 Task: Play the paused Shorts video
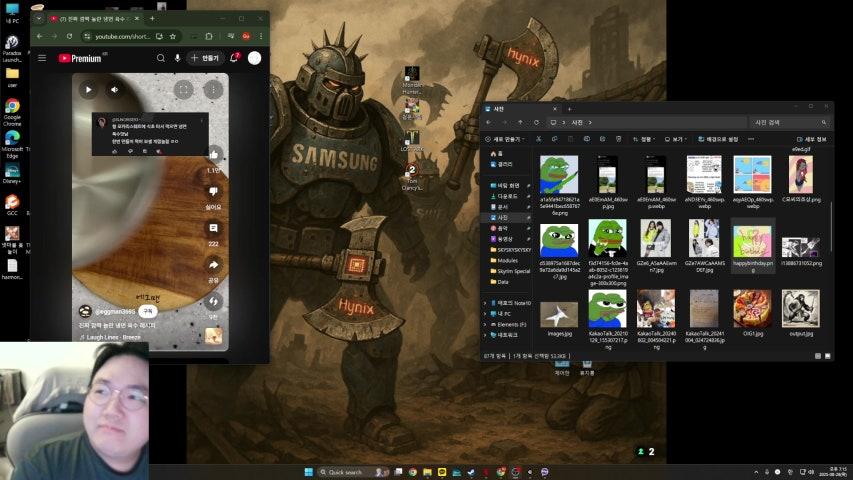tap(89, 89)
